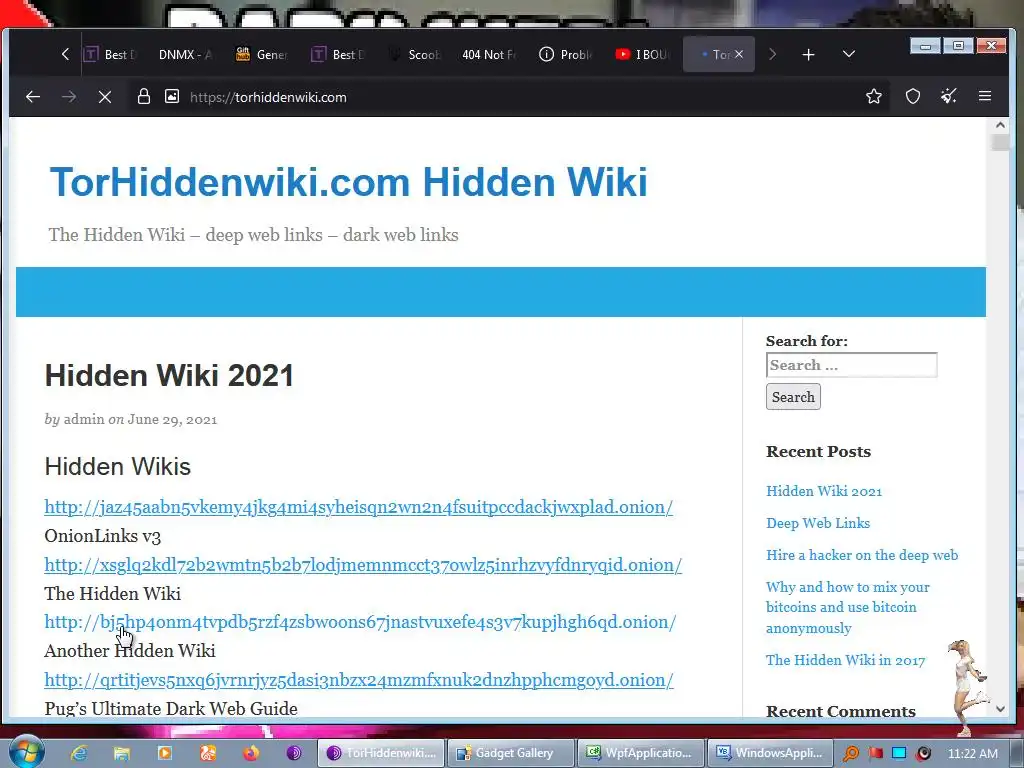Click the padlock site security icon

[x=144, y=97]
